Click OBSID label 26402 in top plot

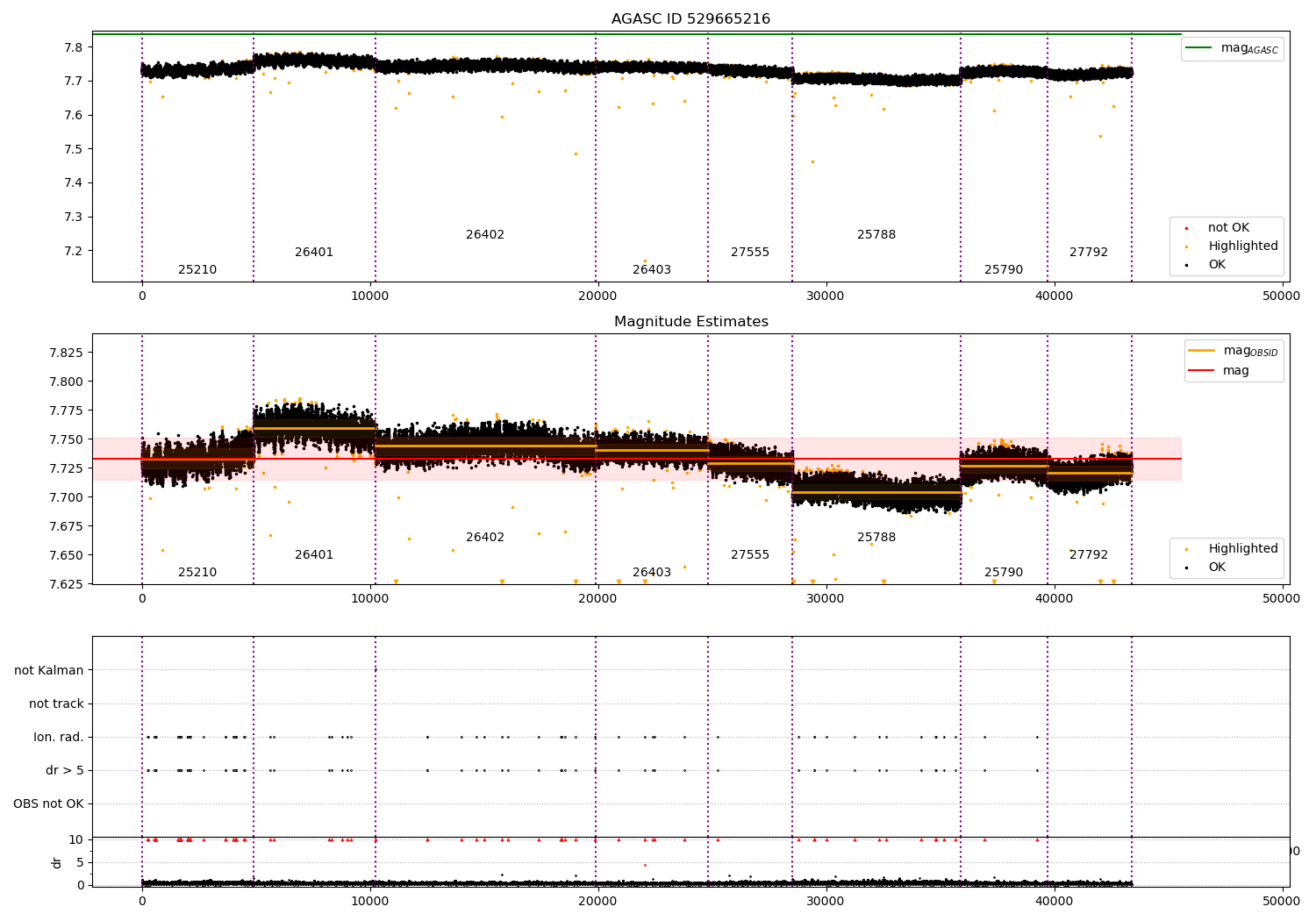click(485, 235)
